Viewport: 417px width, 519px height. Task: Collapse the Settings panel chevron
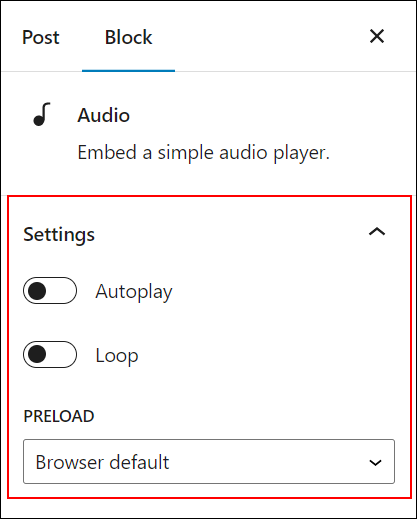pos(377,232)
